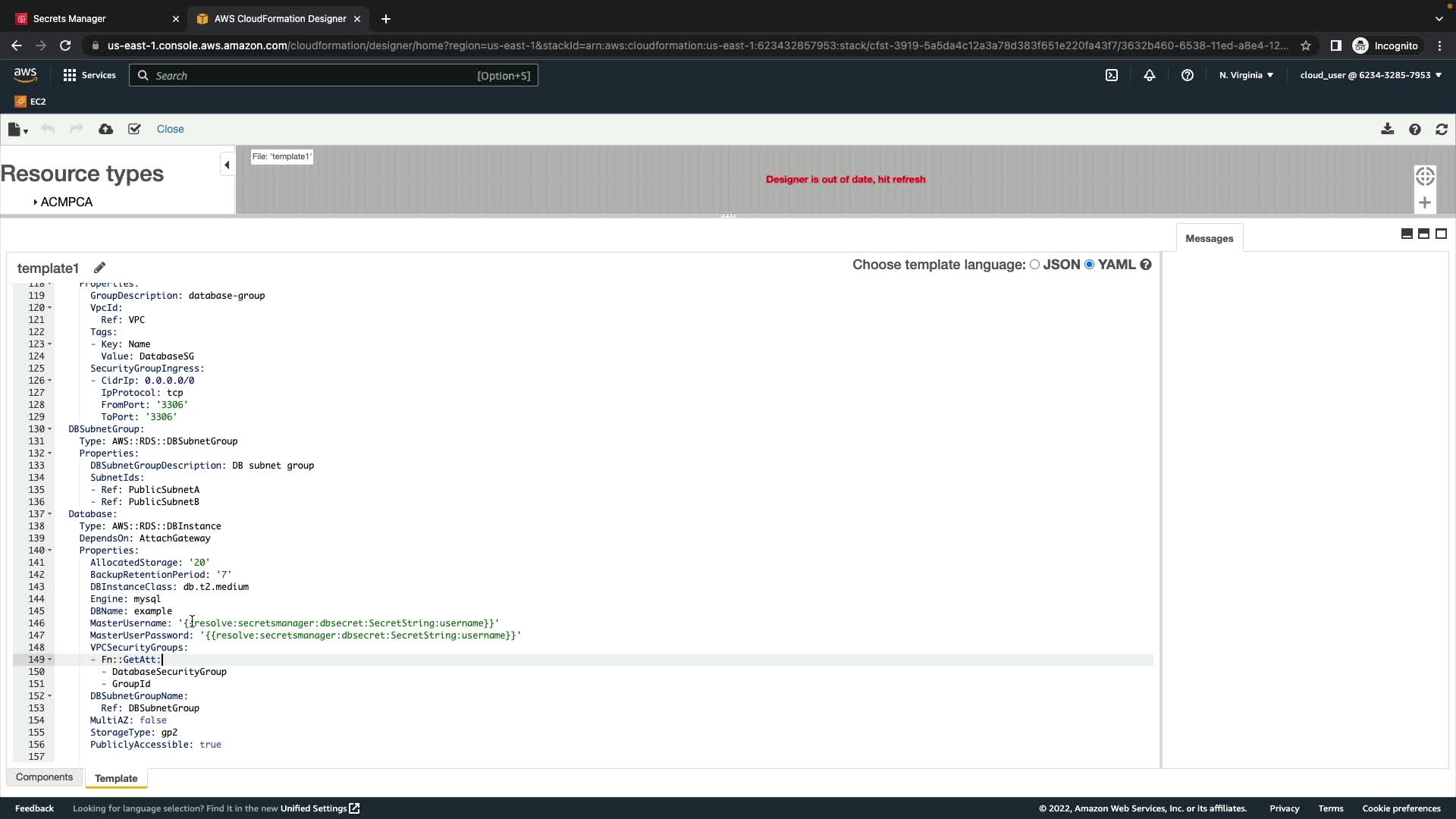Select YAML template language

(1090, 265)
